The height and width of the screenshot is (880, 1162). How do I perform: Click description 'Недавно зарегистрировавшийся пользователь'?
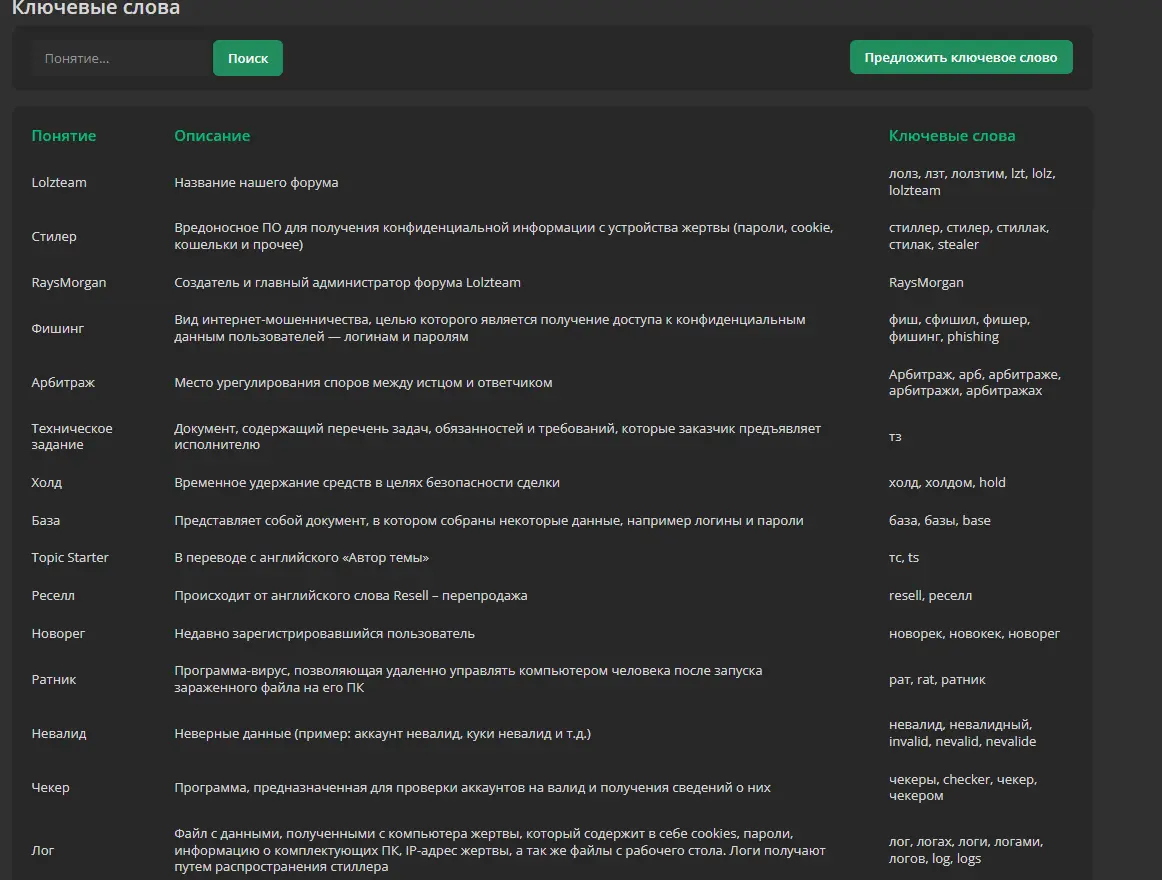click(324, 634)
